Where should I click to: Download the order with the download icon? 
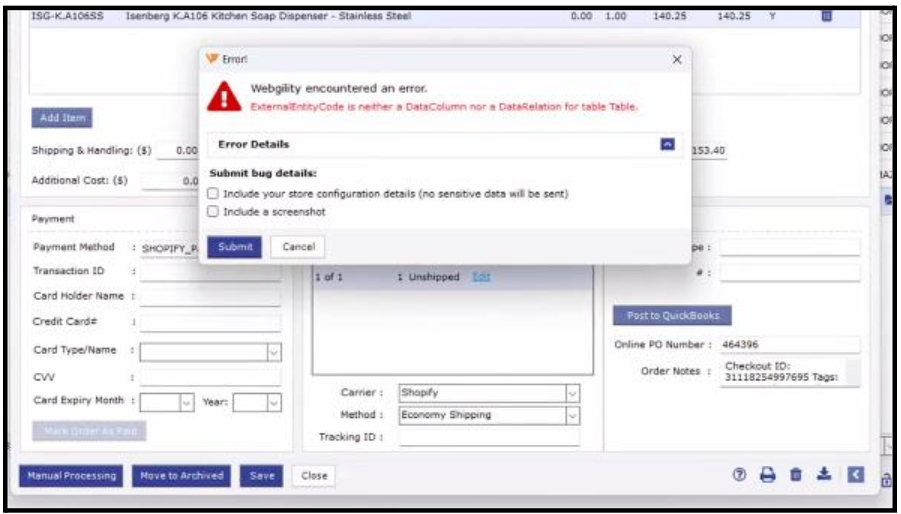pos(825,474)
